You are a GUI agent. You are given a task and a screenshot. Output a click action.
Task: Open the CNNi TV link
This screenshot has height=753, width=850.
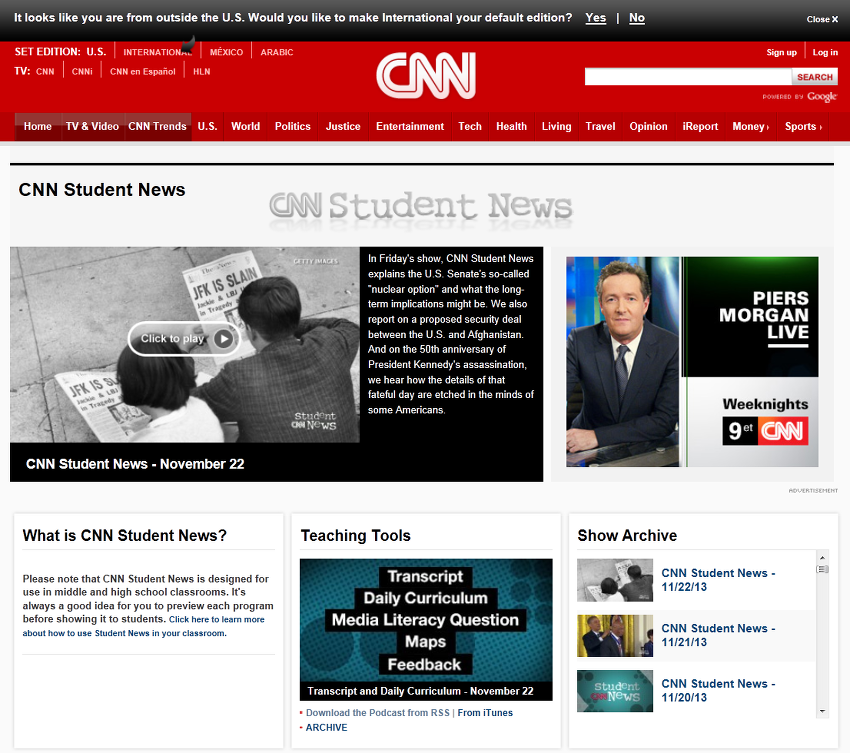[82, 72]
